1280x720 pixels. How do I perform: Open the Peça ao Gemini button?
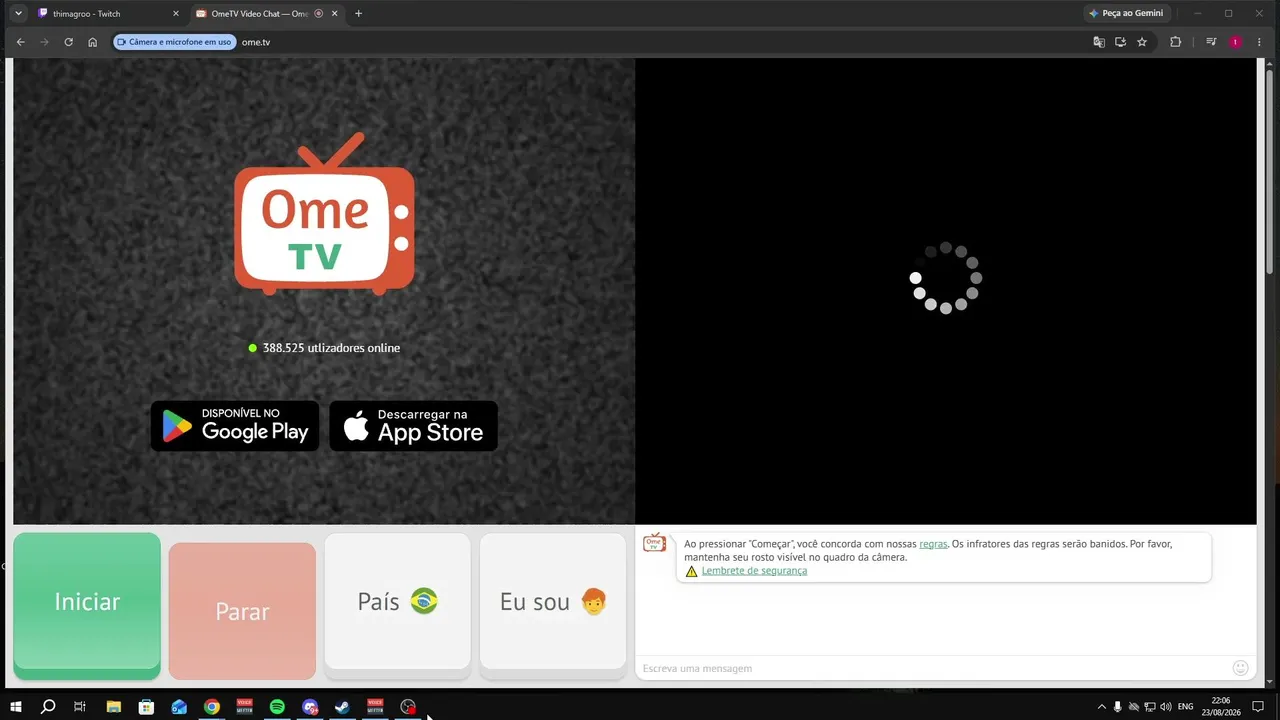(1126, 14)
